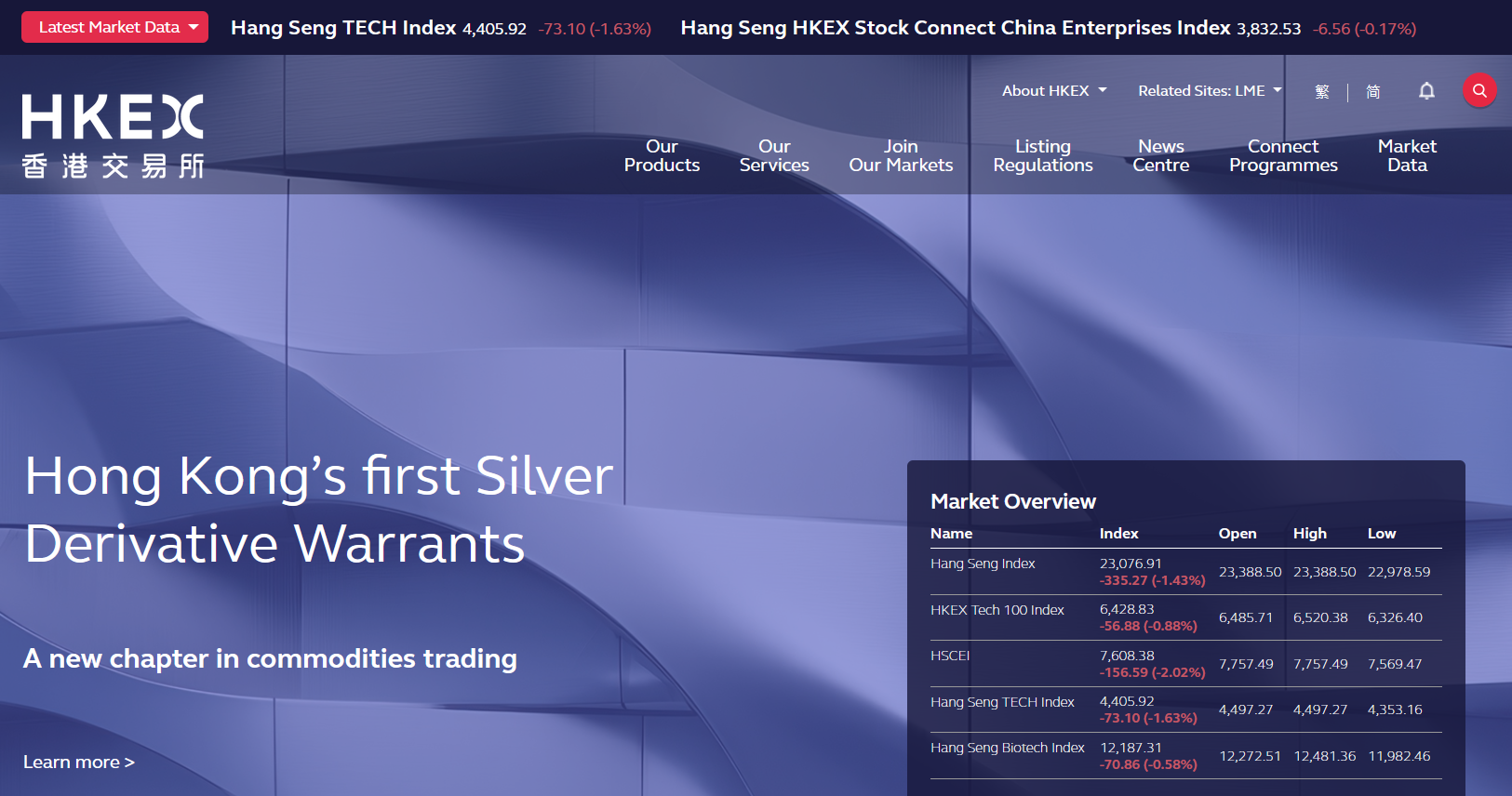Click Hang Seng Index low 22,978.59
The image size is (1512, 796).
pyautogui.click(x=1398, y=572)
